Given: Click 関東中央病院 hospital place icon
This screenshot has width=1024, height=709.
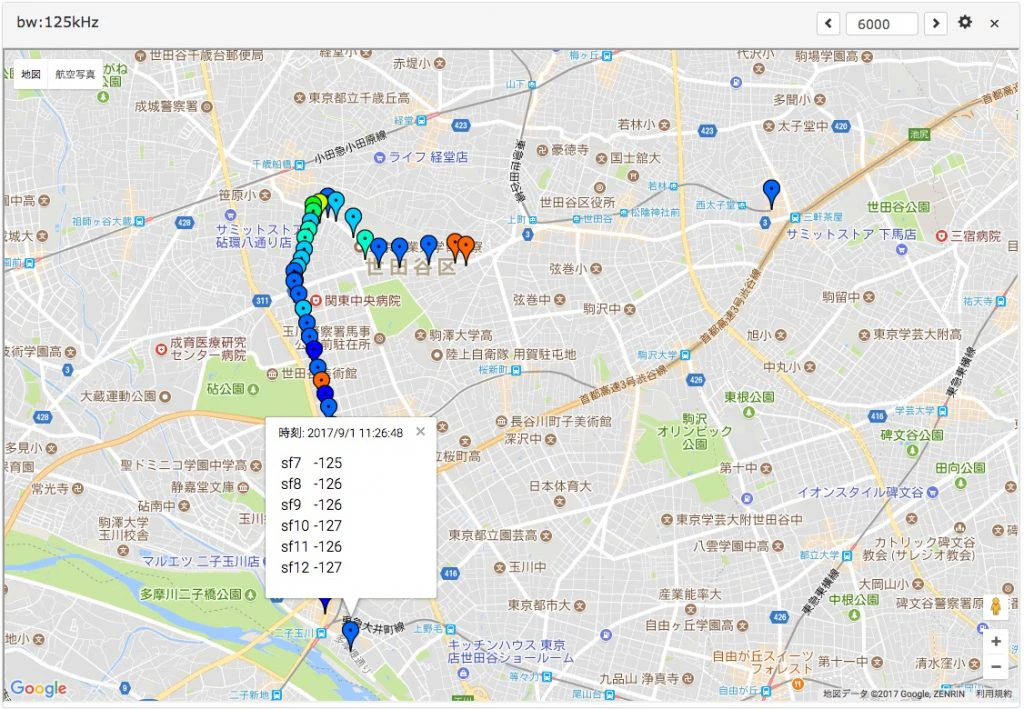Looking at the screenshot, I should [316, 301].
